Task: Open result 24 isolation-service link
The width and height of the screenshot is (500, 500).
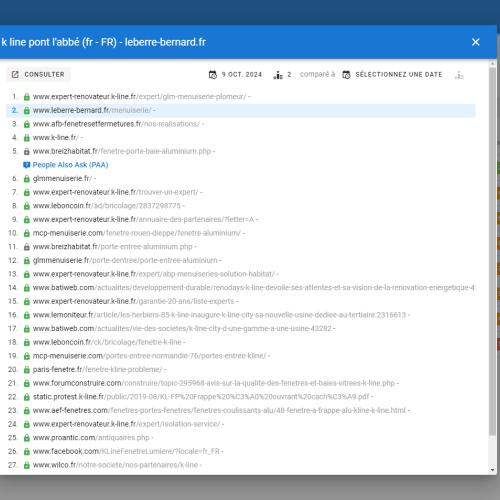Action: [x=126, y=424]
